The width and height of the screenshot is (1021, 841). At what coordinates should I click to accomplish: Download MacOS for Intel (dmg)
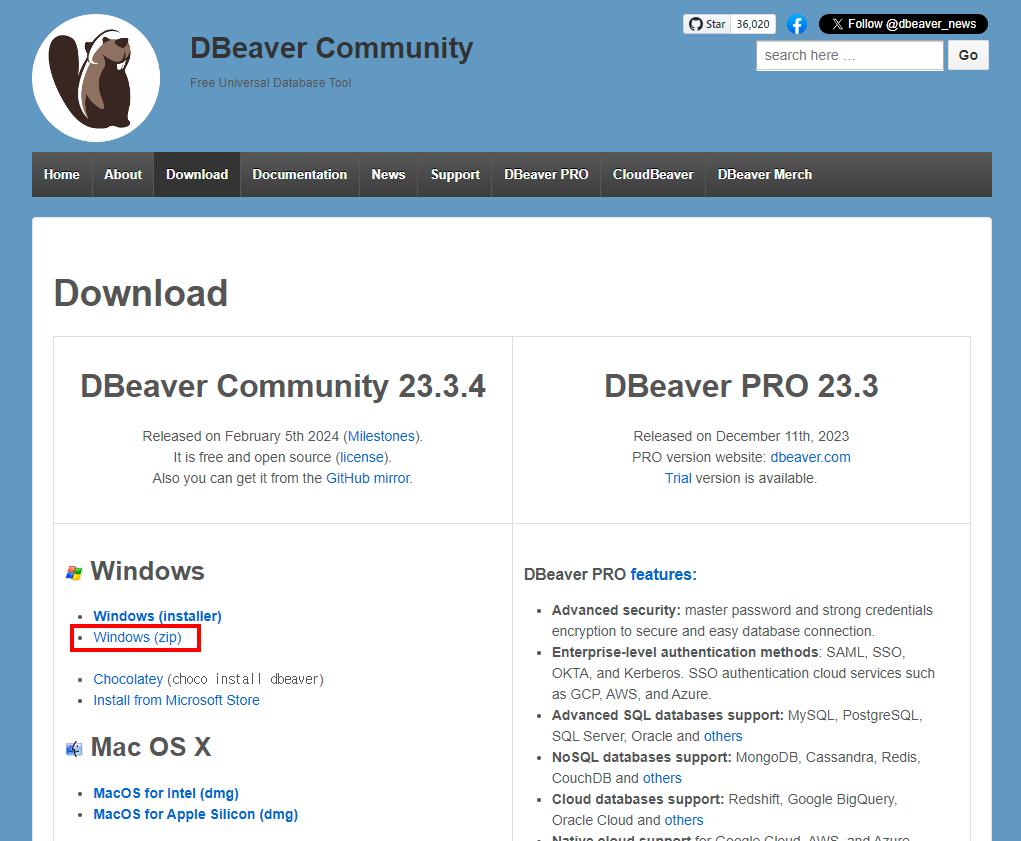click(x=166, y=793)
